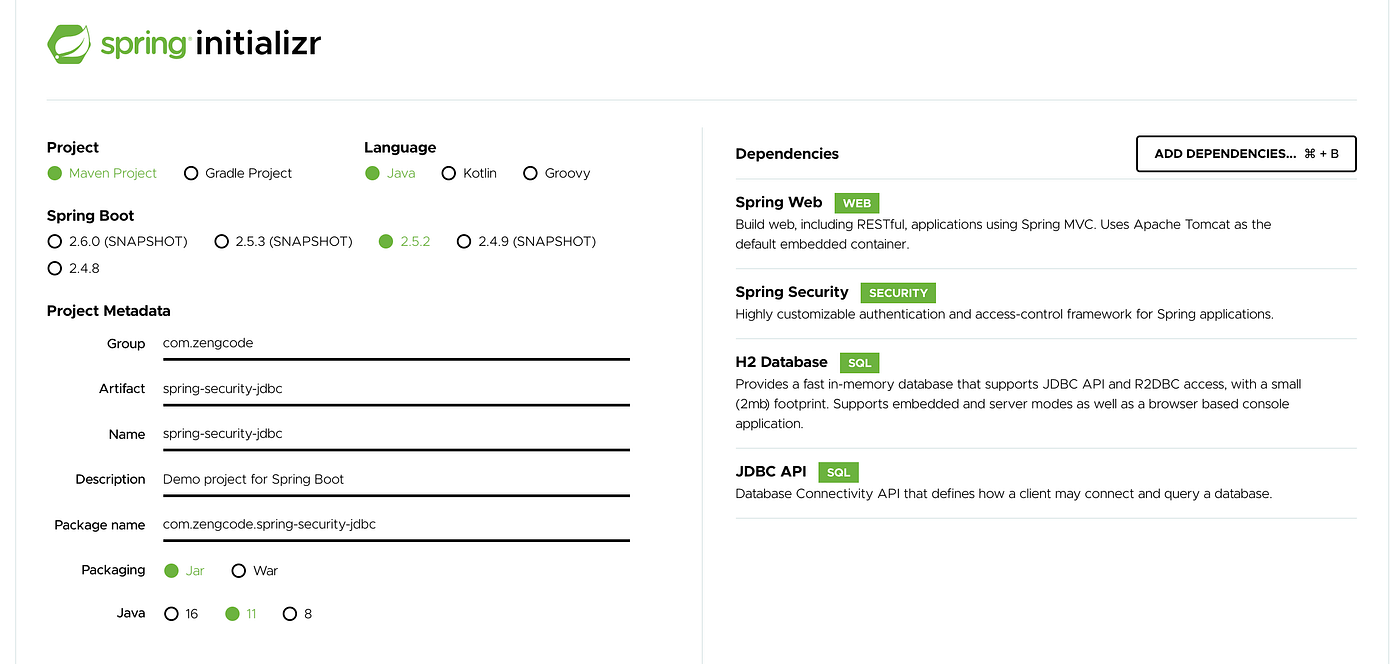Click the Spring Web dependency title

pyautogui.click(x=778, y=202)
